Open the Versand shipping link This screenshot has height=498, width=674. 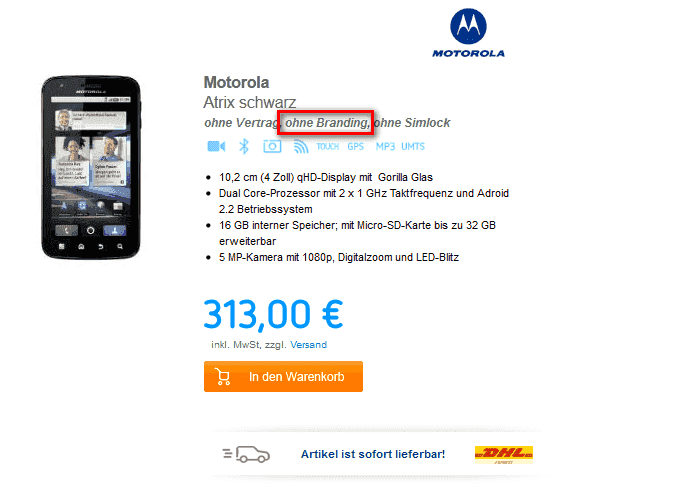[x=308, y=345]
